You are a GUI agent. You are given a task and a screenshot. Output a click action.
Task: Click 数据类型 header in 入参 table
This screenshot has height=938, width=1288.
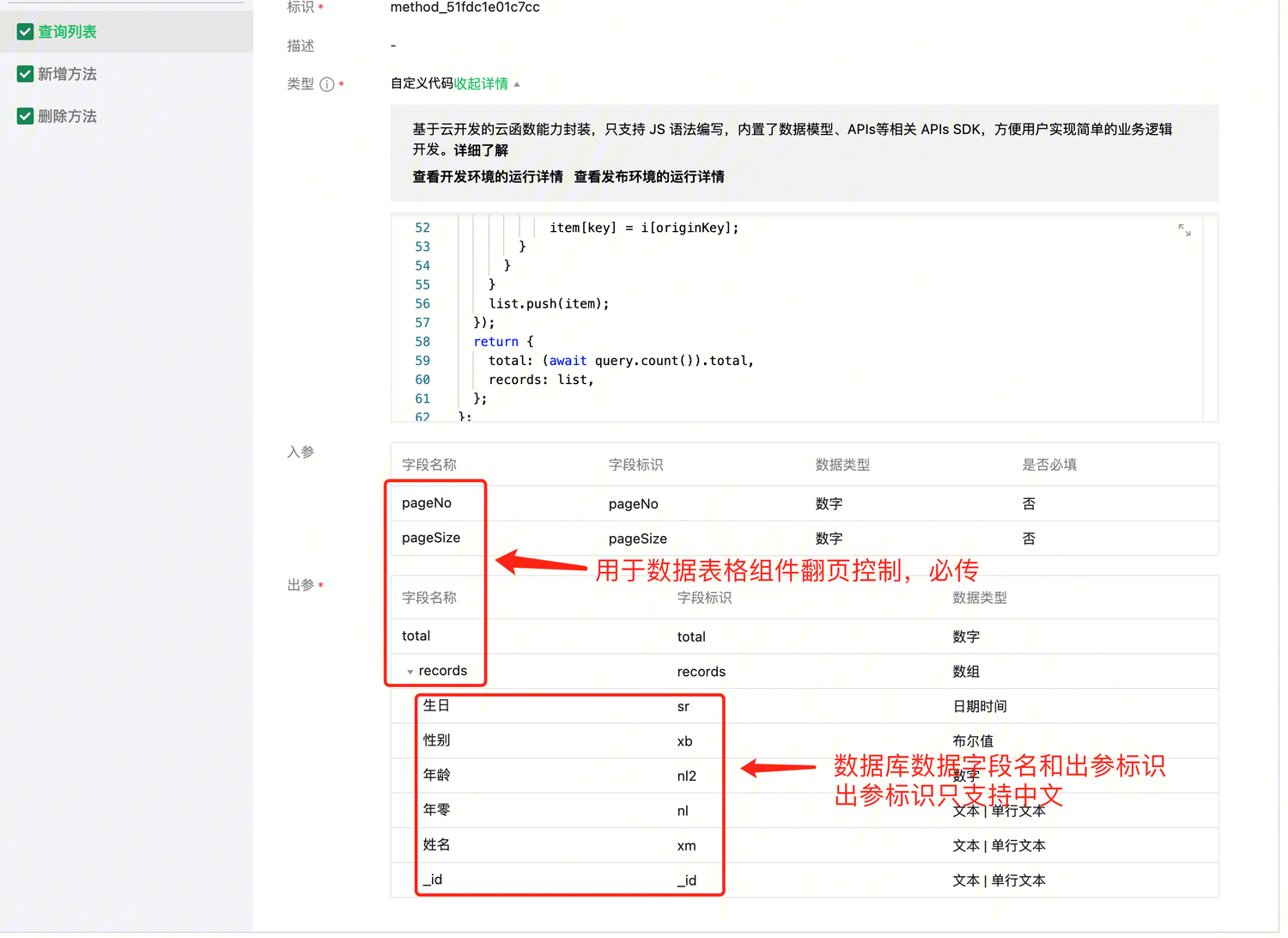pyautogui.click(x=842, y=465)
